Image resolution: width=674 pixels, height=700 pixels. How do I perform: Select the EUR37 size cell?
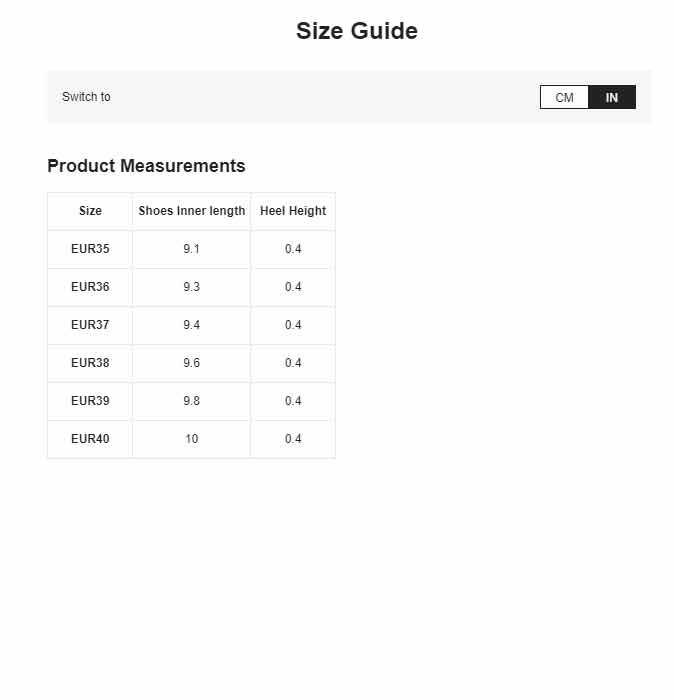pos(90,325)
